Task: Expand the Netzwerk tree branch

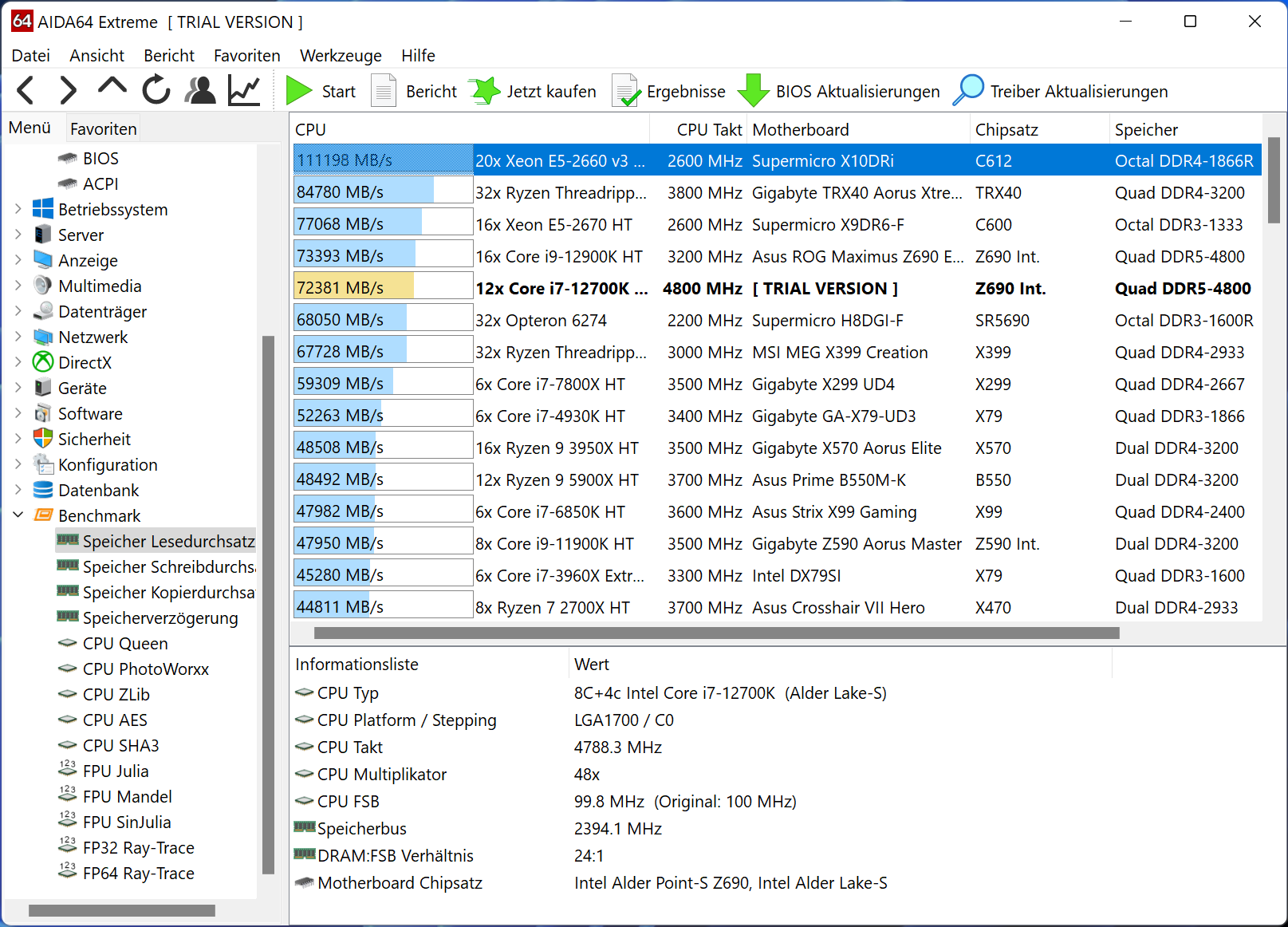Action: pyautogui.click(x=18, y=337)
